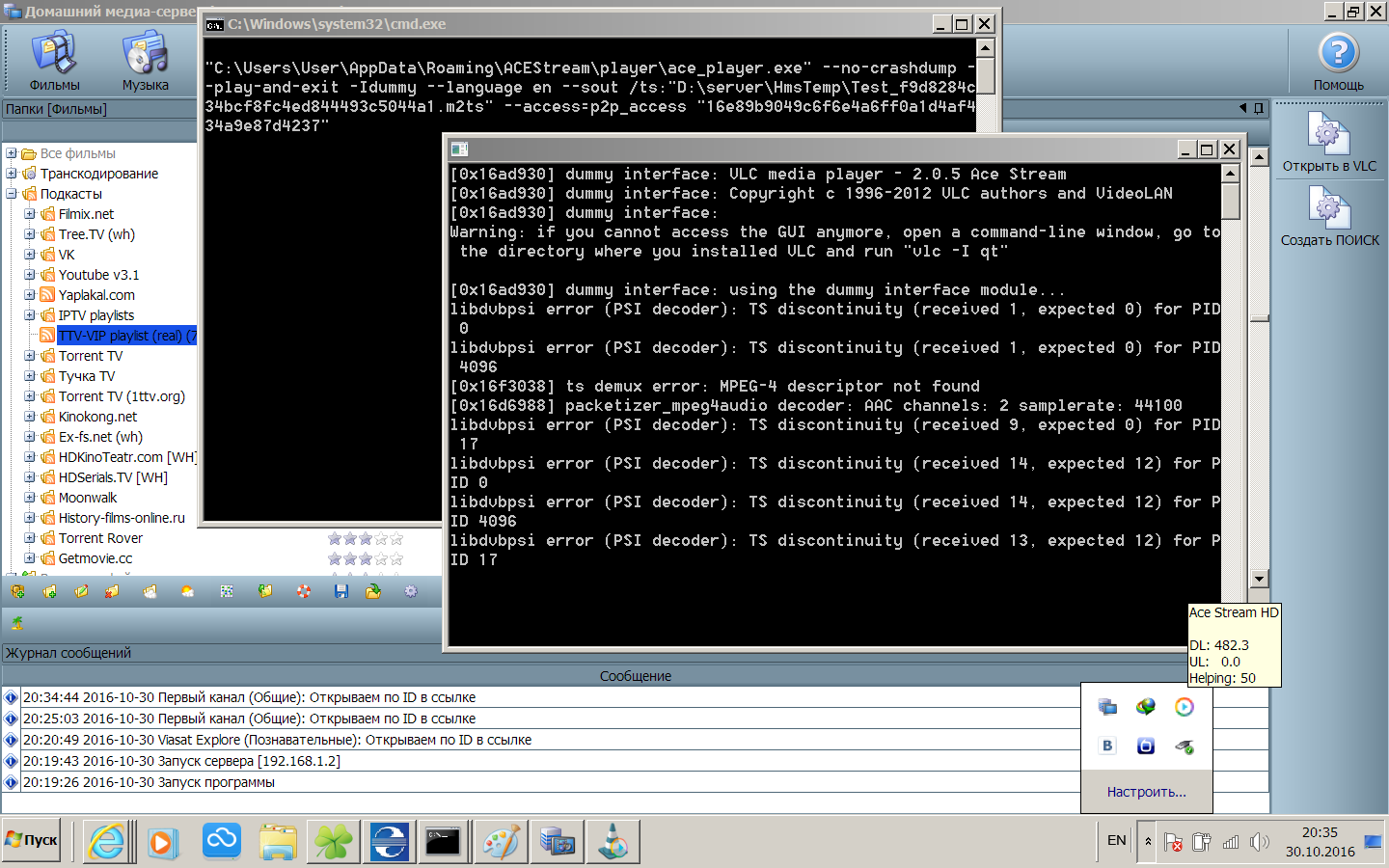
Task: Click the delete folder icon with red X
Action: [x=113, y=591]
